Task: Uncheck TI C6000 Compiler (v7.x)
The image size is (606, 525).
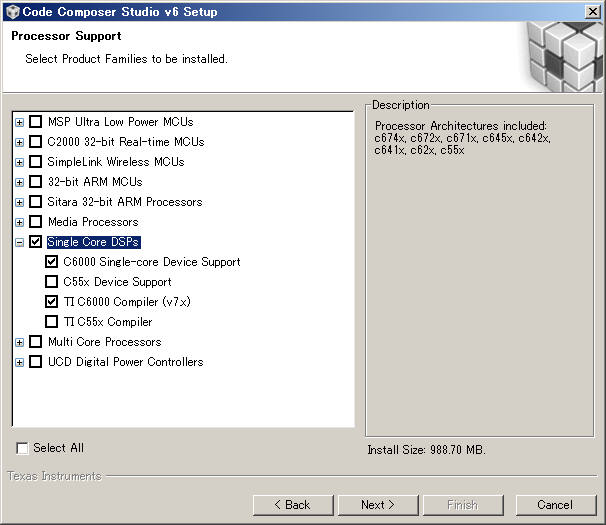Action: pos(51,302)
